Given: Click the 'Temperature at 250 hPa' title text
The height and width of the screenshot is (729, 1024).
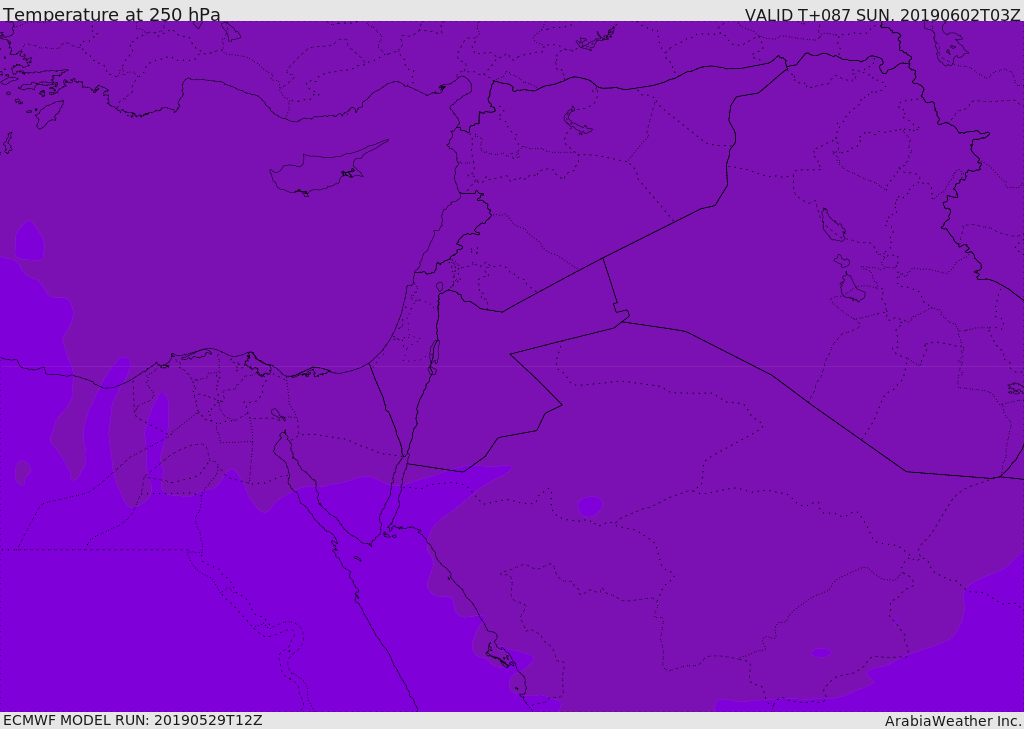Looking at the screenshot, I should tap(112, 14).
